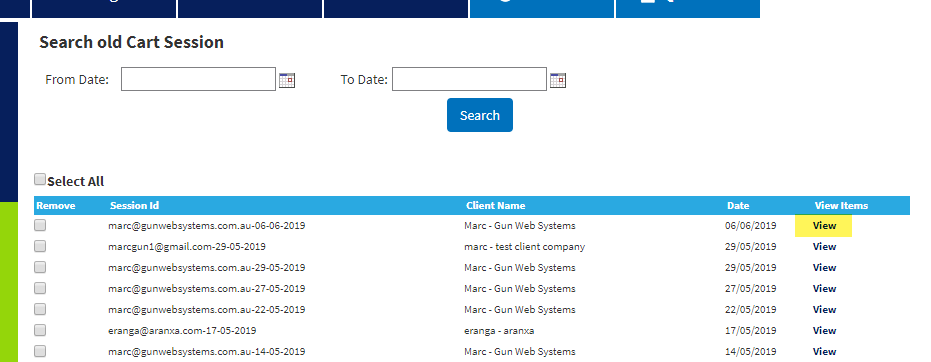The width and height of the screenshot is (931, 362).
Task: Click client name 'marc - test client company'
Action: coord(524,246)
